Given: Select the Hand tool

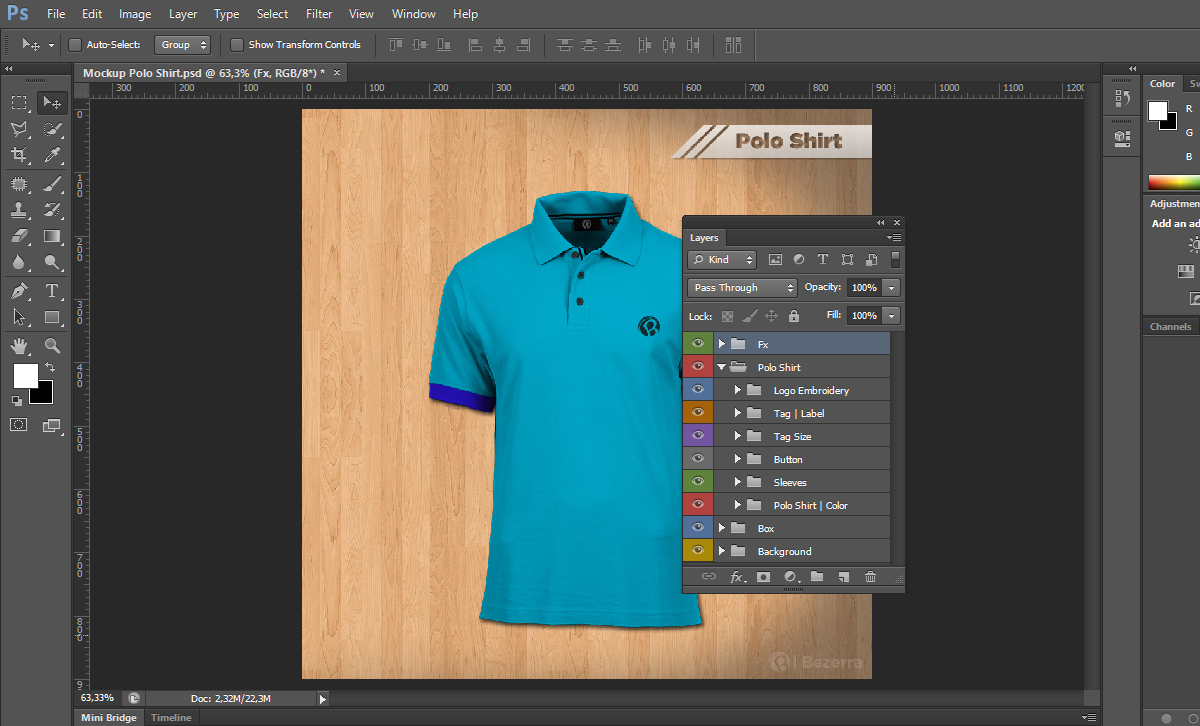Looking at the screenshot, I should [x=19, y=346].
